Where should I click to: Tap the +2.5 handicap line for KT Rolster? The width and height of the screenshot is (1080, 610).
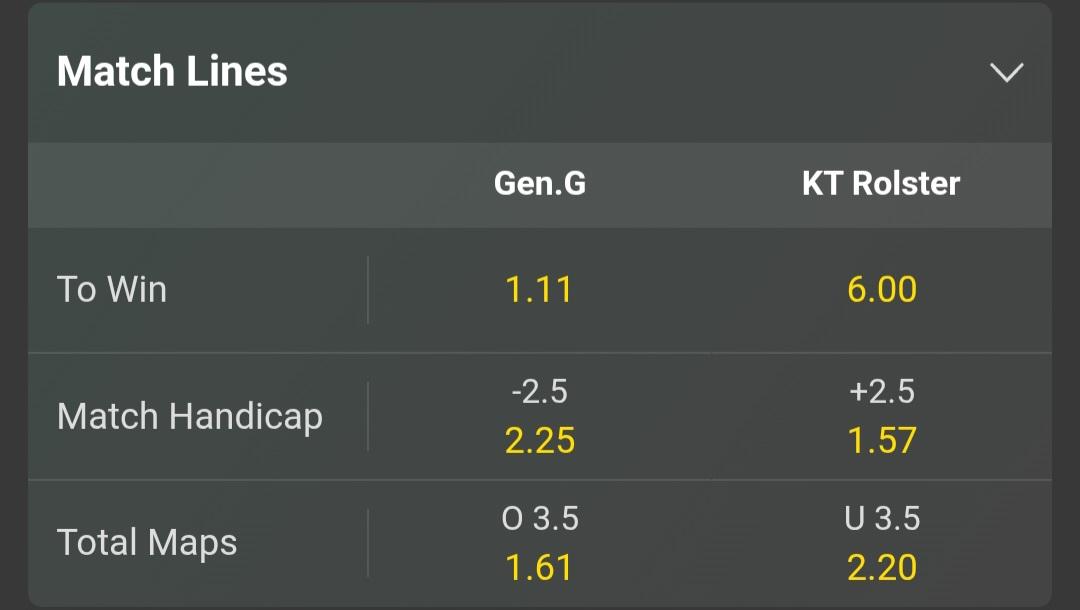(x=881, y=391)
